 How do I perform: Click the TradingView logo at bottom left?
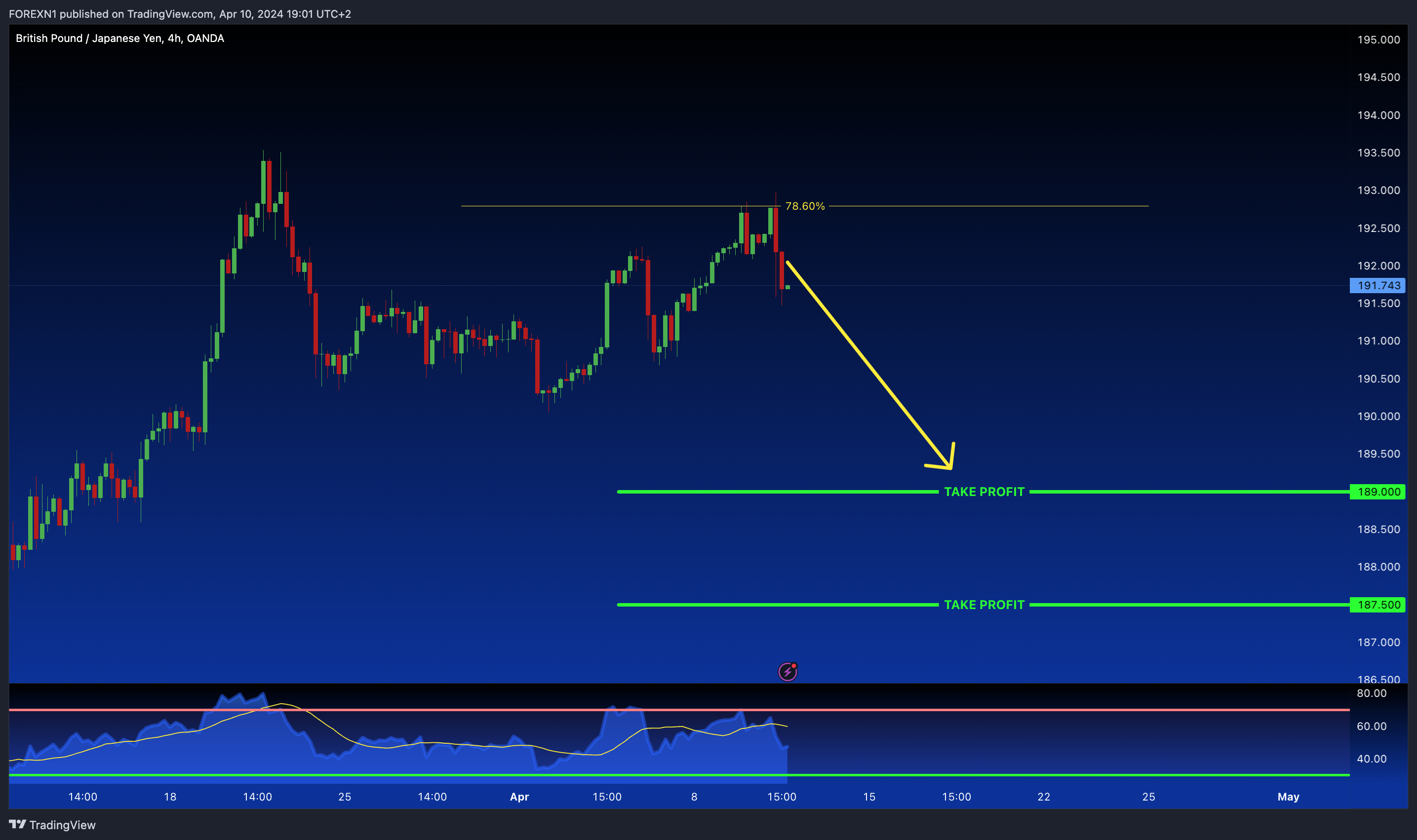pyautogui.click(x=52, y=825)
